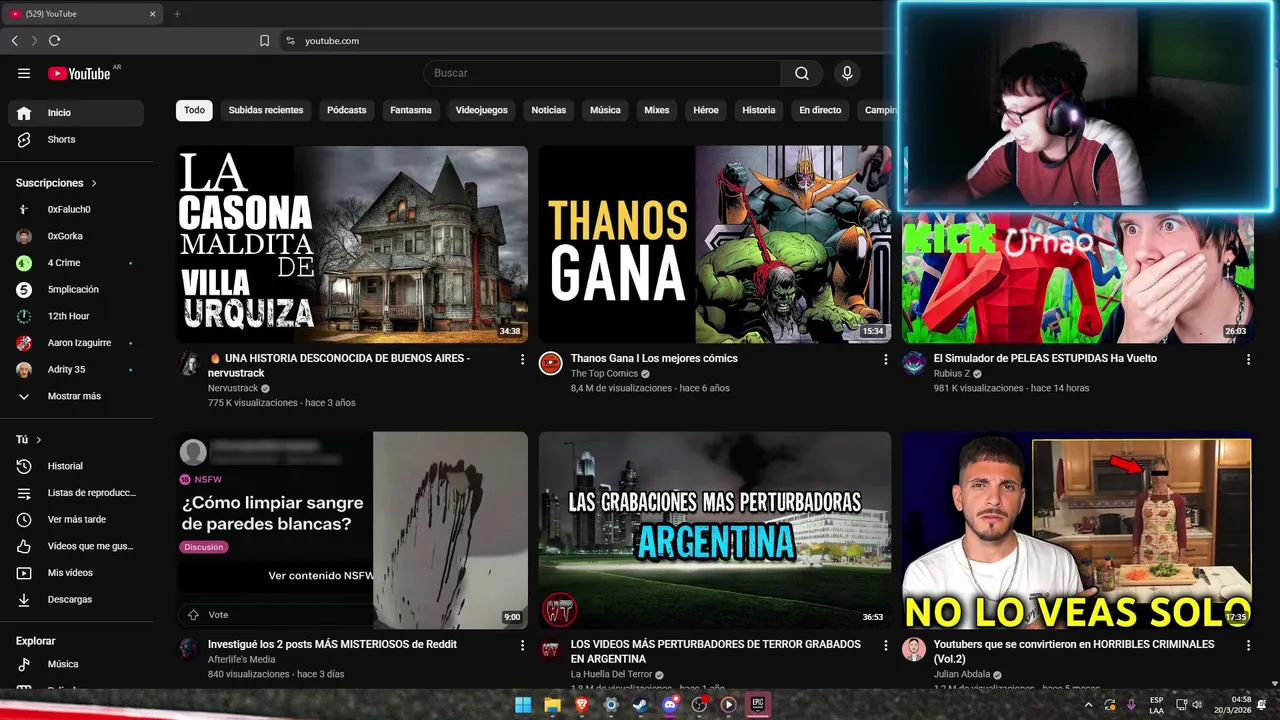
Task: Open Música under Explorar
Action: 76,664
